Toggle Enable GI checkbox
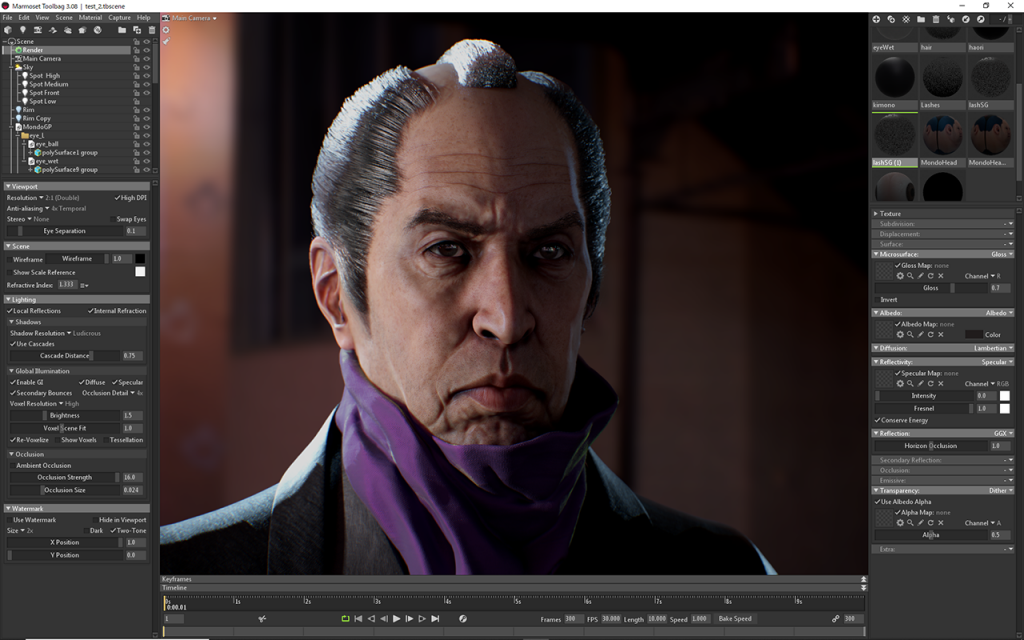This screenshot has width=1024, height=640. click(12, 382)
